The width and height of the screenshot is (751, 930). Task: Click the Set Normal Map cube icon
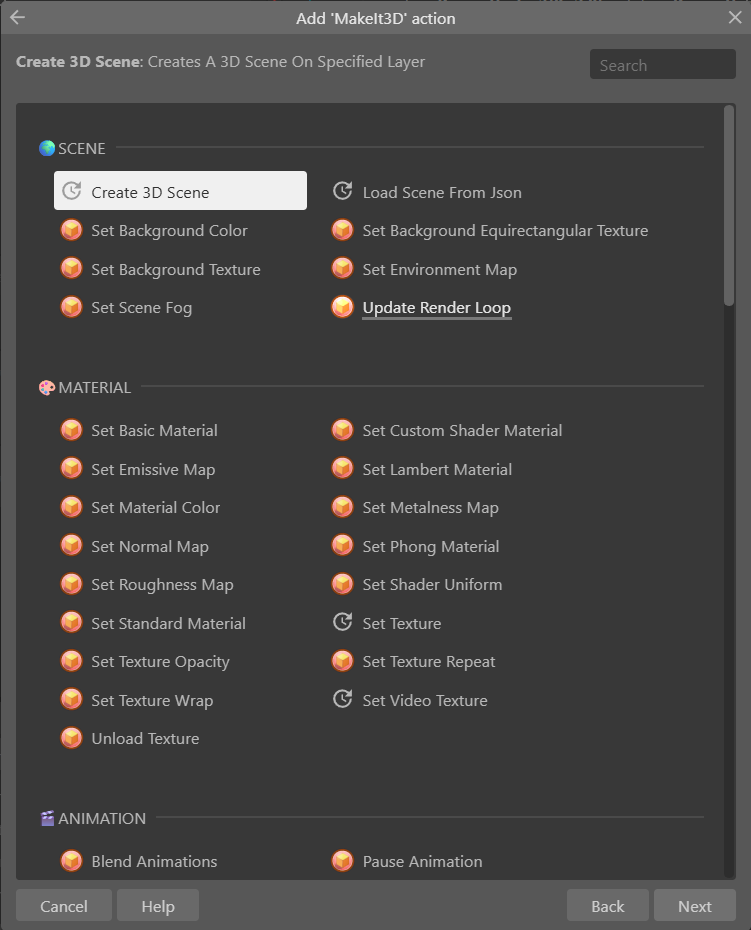[72, 545]
